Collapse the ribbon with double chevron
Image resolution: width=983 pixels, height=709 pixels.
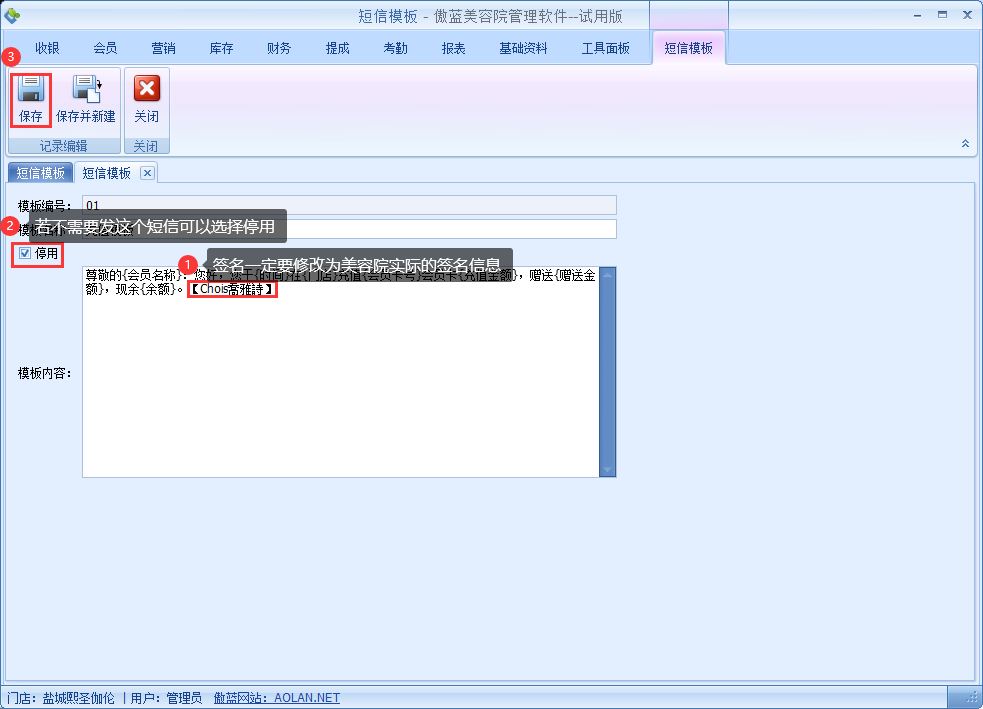(x=965, y=144)
